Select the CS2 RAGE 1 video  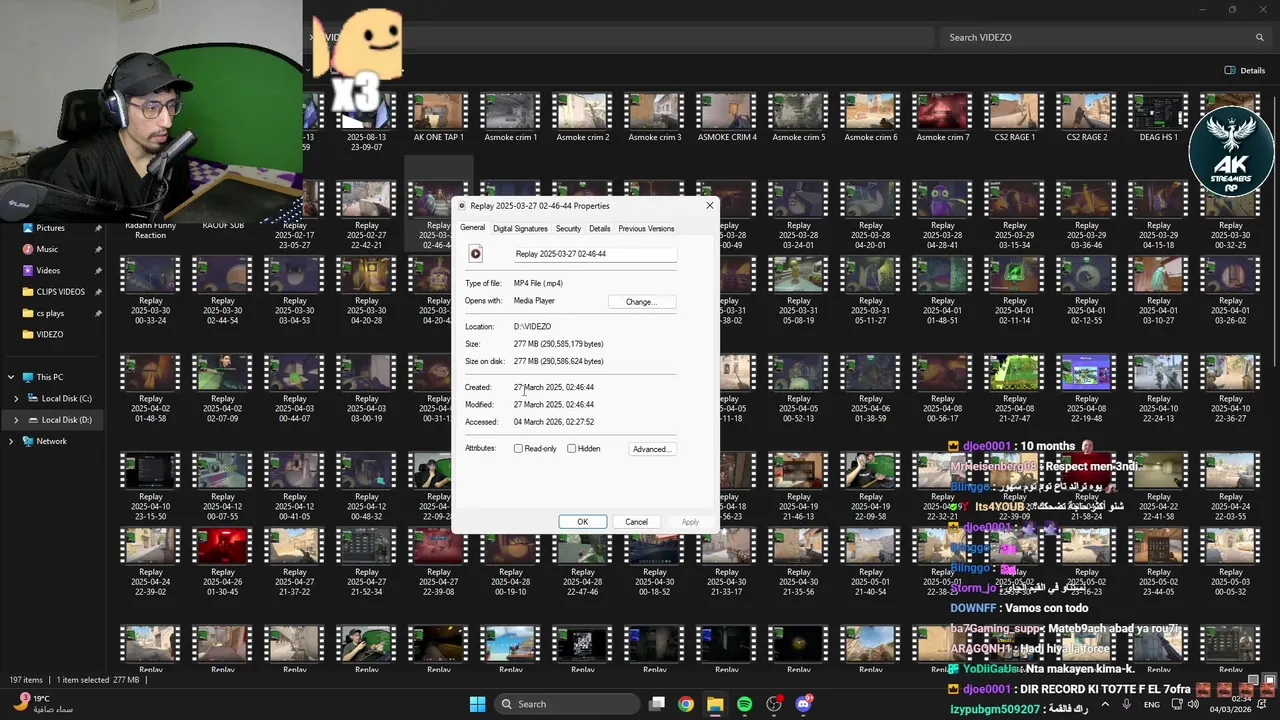click(1014, 118)
